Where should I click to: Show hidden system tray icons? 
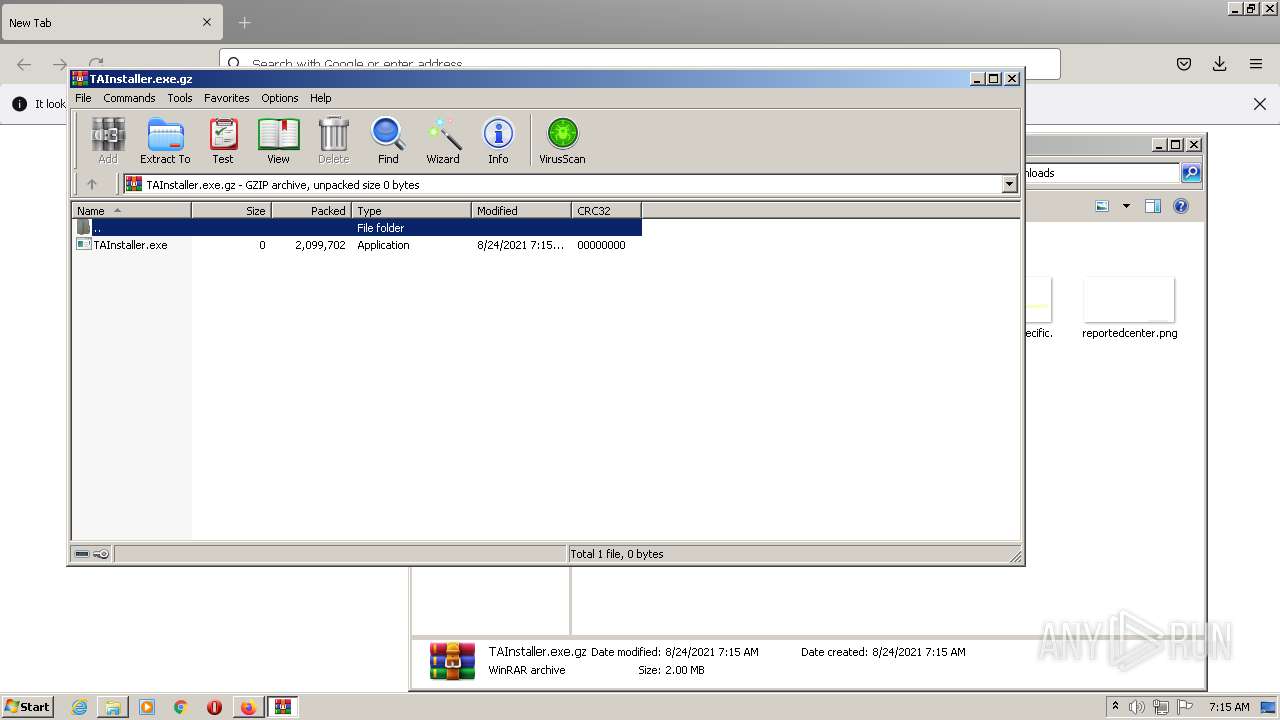tap(1115, 706)
